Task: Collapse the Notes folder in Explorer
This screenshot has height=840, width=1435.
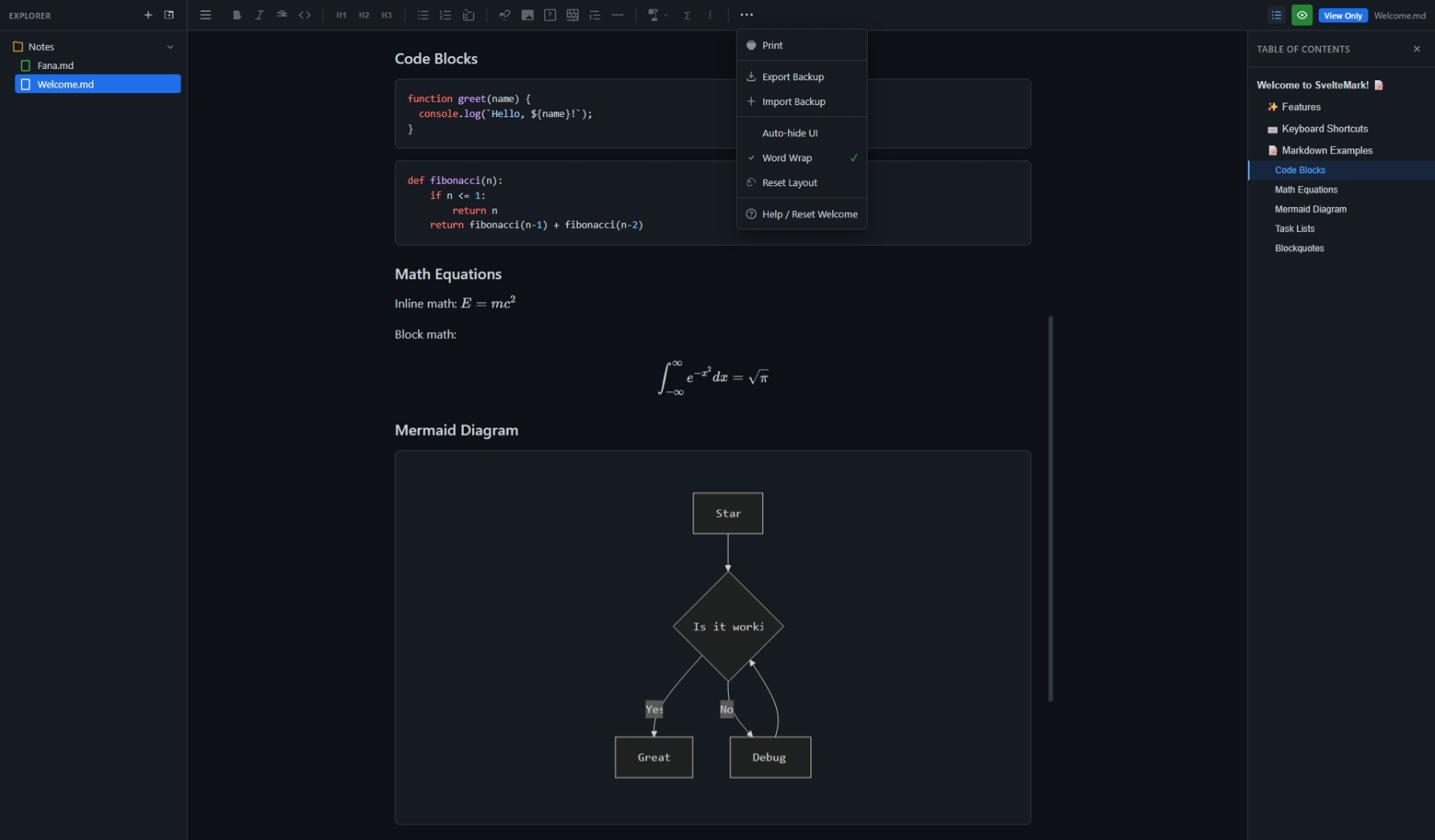Action: tap(170, 47)
